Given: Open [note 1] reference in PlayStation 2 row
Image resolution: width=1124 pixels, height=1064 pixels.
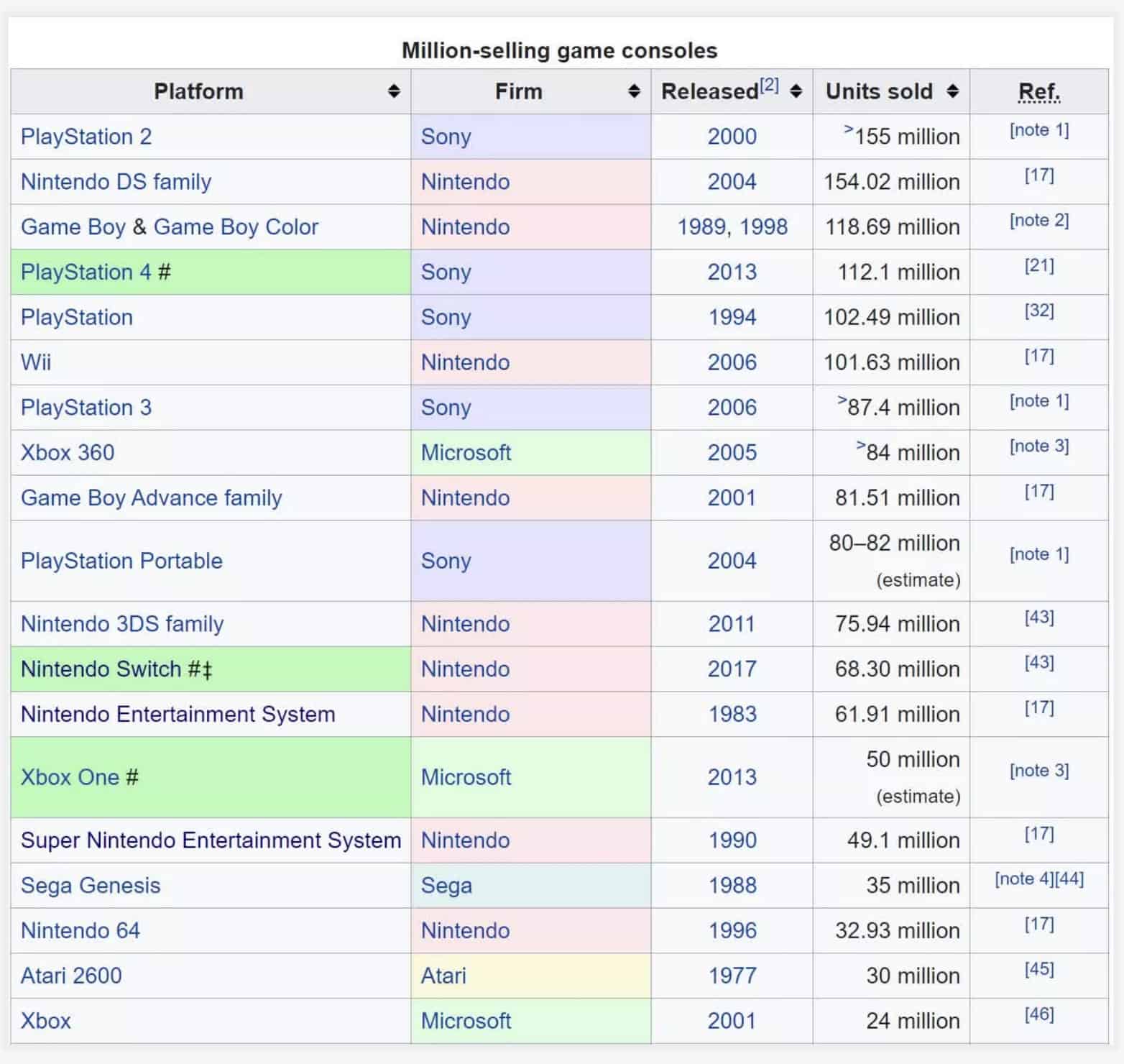Looking at the screenshot, I should 1039,130.
